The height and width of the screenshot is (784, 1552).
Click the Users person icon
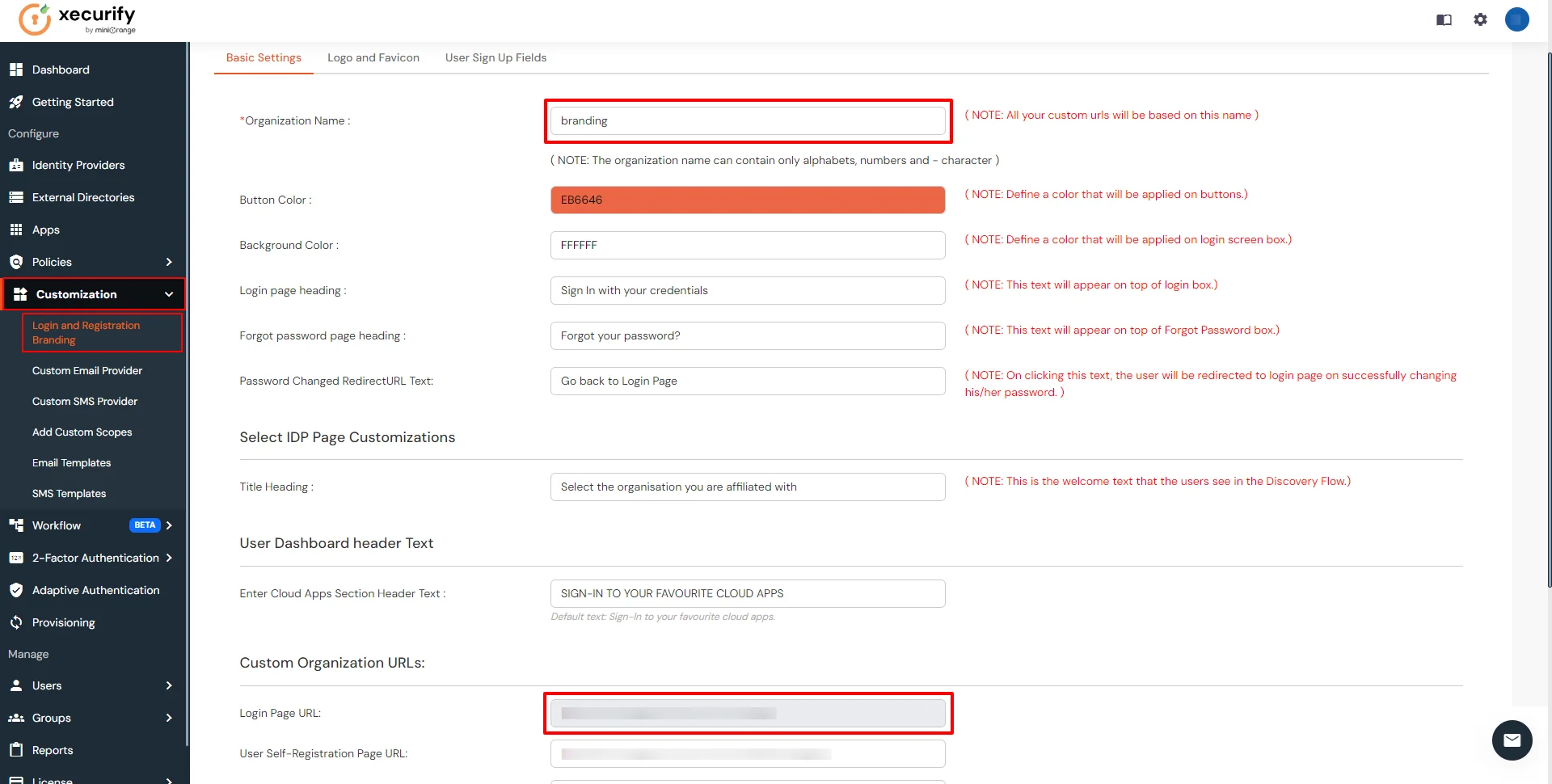coord(16,685)
